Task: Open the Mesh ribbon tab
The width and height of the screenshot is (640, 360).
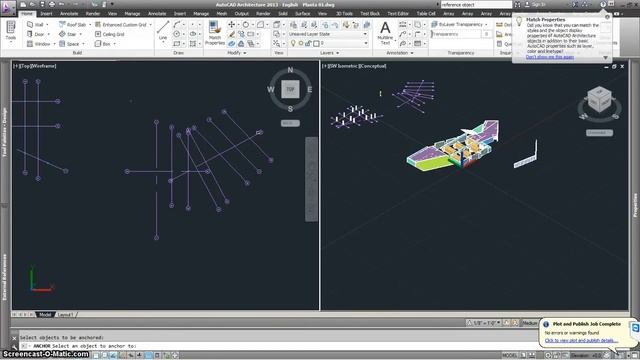Action: (222, 13)
